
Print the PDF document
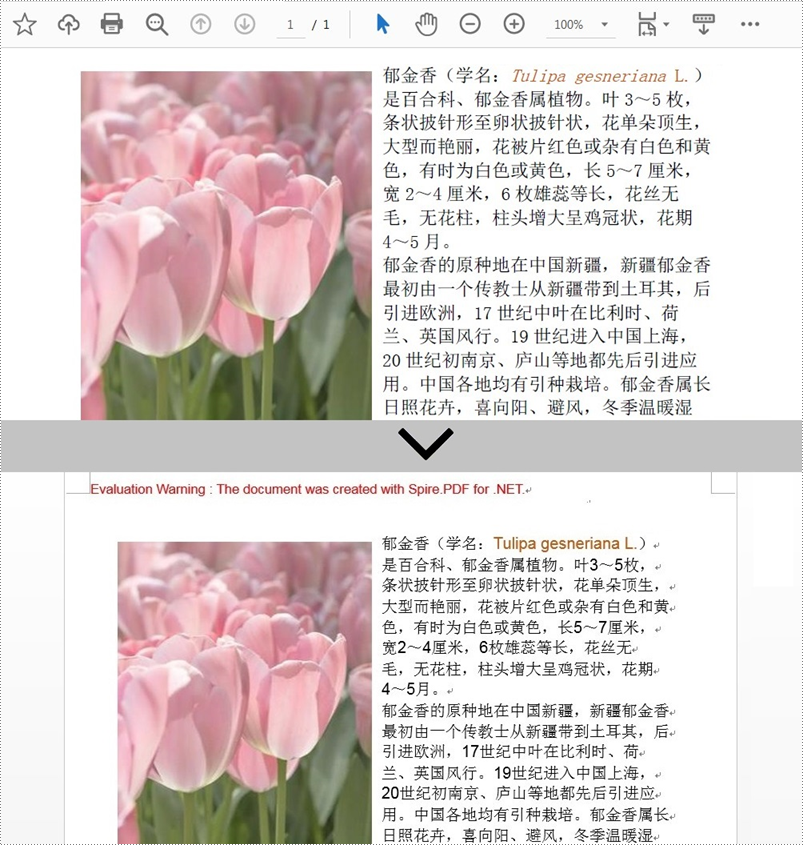112,24
